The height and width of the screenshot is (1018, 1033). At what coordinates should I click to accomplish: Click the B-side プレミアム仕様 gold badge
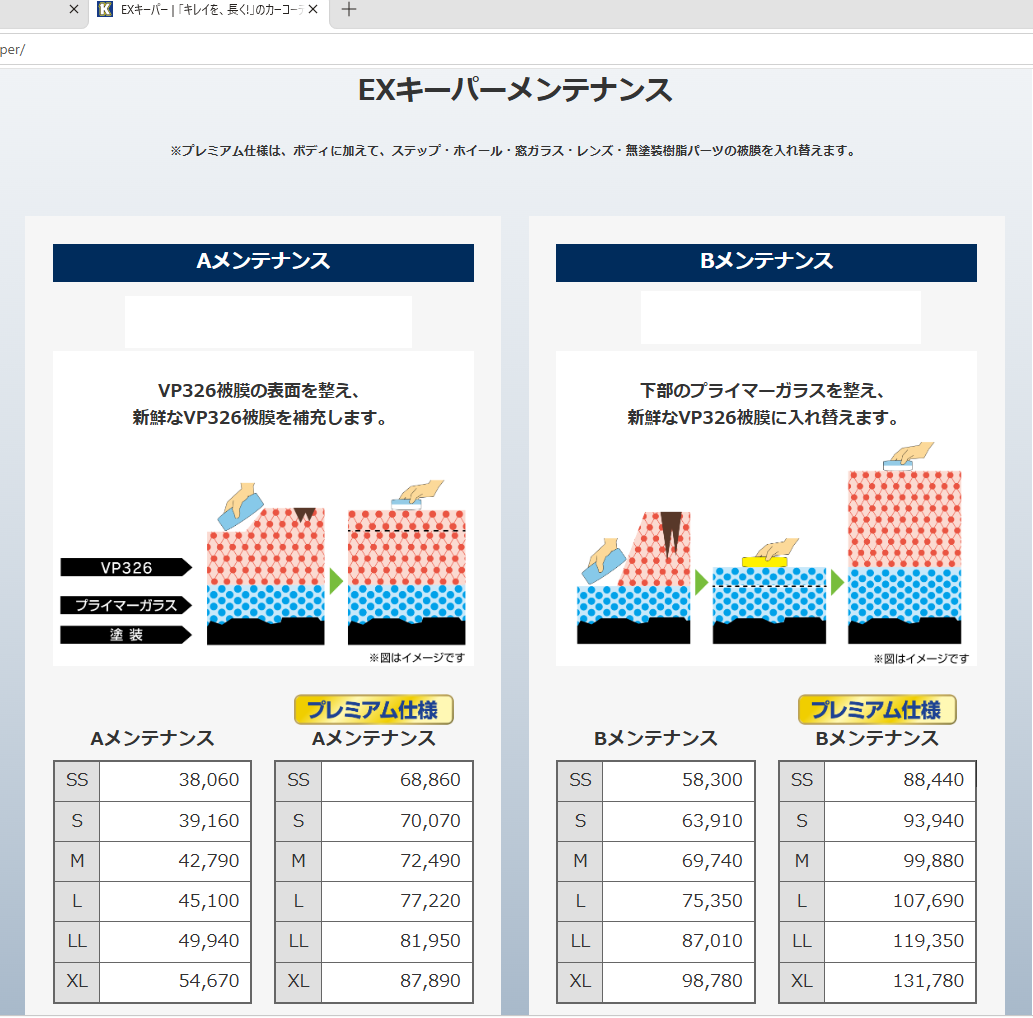pyautogui.click(x=877, y=710)
